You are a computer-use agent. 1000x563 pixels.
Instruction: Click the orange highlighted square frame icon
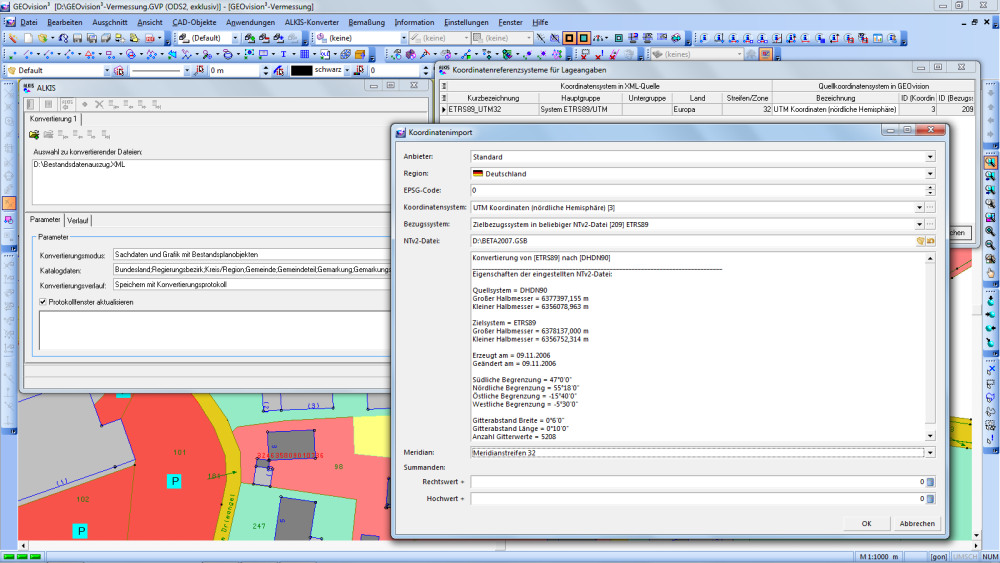569,38
